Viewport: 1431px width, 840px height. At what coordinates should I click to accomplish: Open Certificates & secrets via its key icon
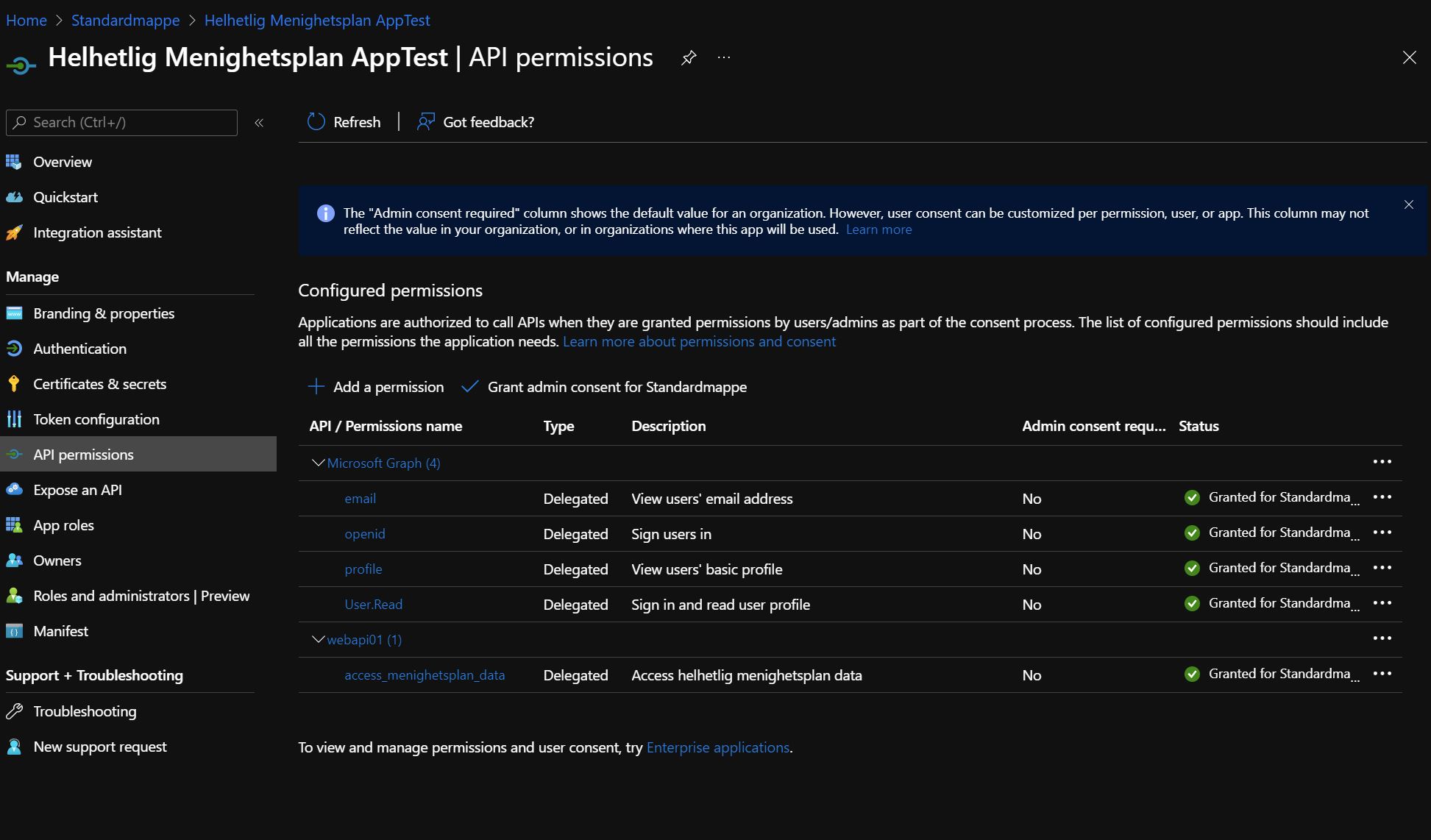pos(14,383)
